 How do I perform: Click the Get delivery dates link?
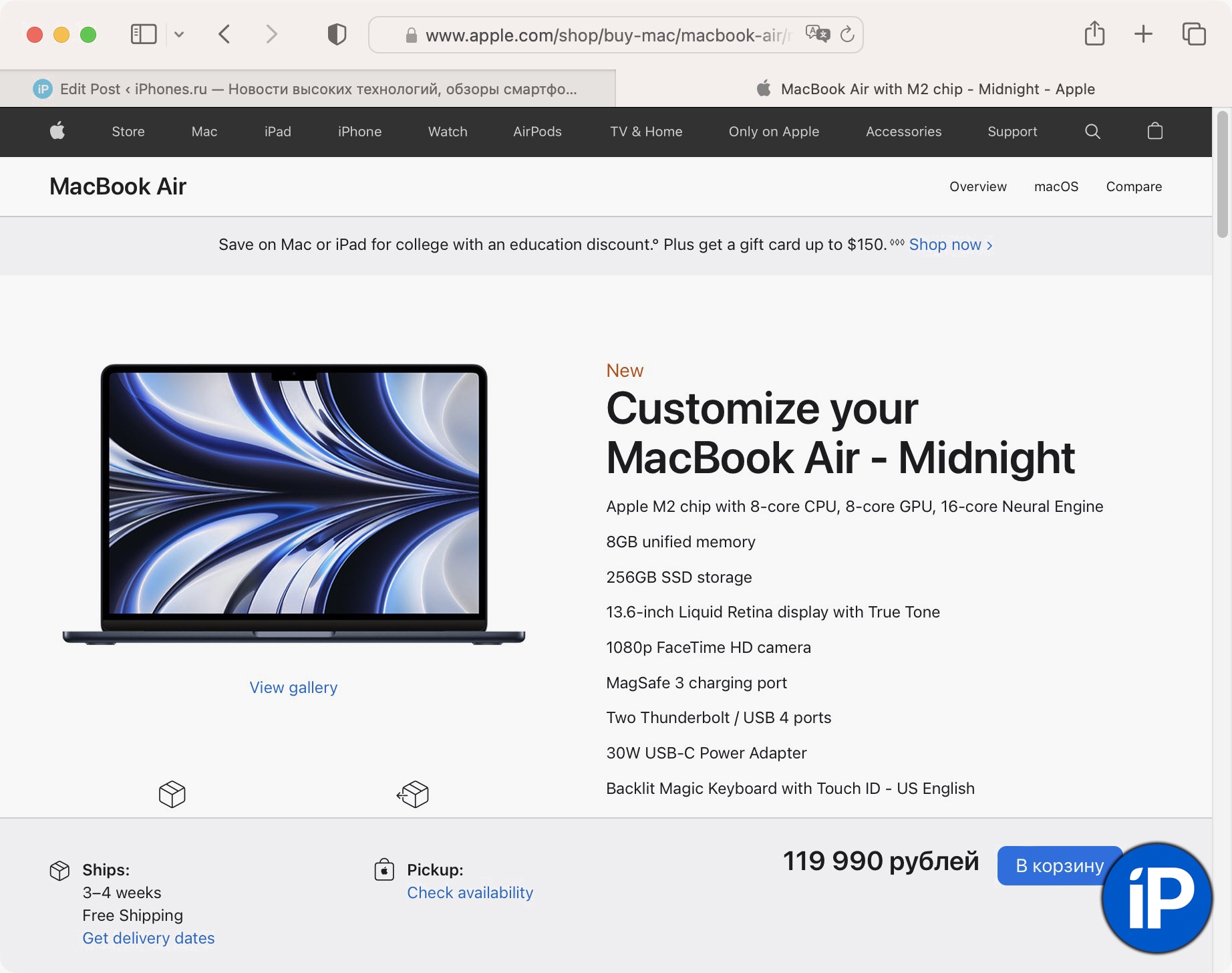pos(148,938)
